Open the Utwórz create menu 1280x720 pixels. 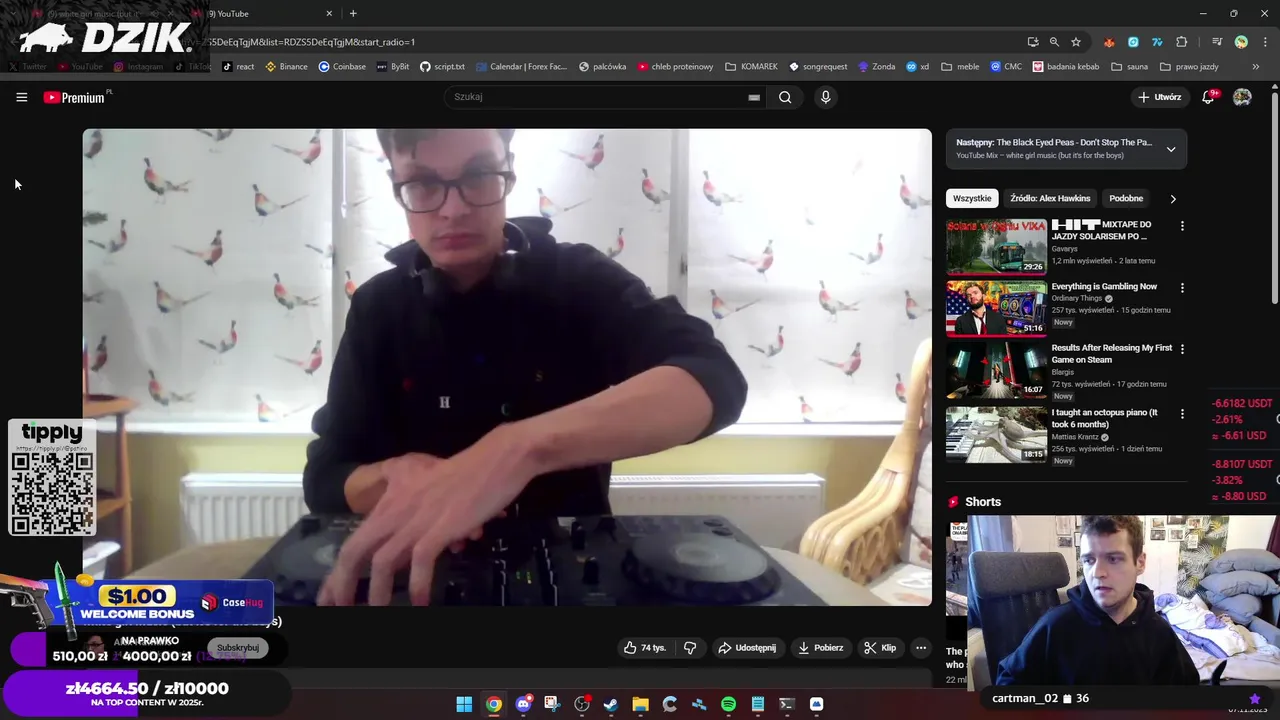1160,97
